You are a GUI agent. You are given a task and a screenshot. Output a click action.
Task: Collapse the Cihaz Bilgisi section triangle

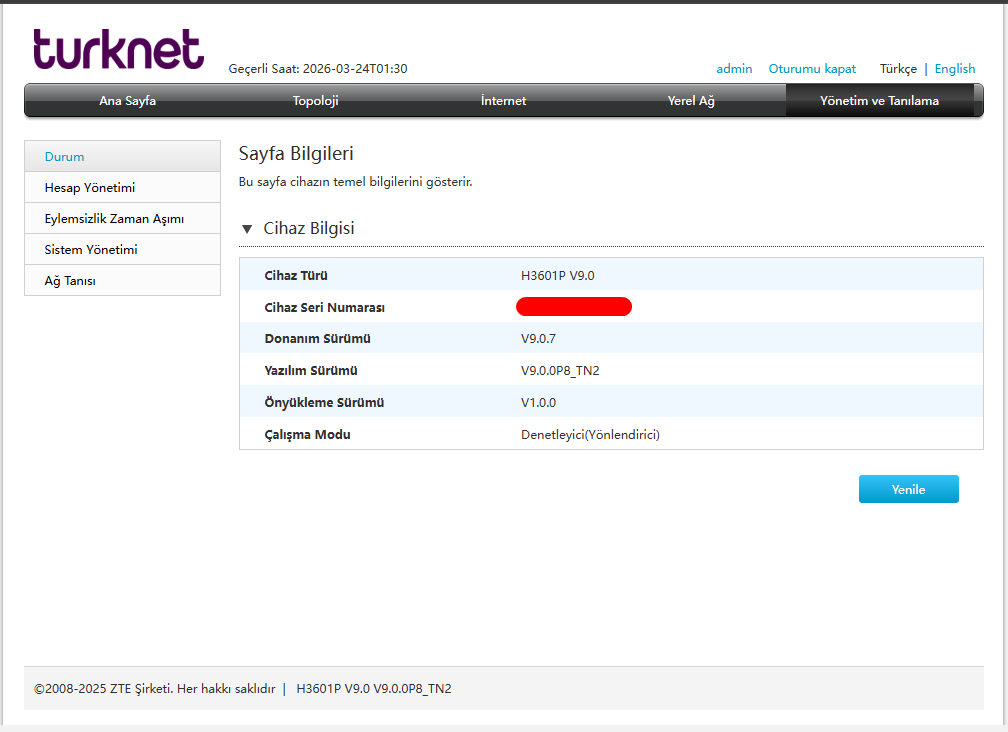coord(247,229)
